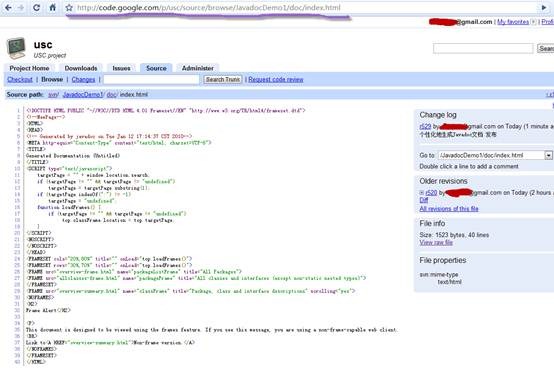Click View raw file link

pyautogui.click(x=436, y=242)
